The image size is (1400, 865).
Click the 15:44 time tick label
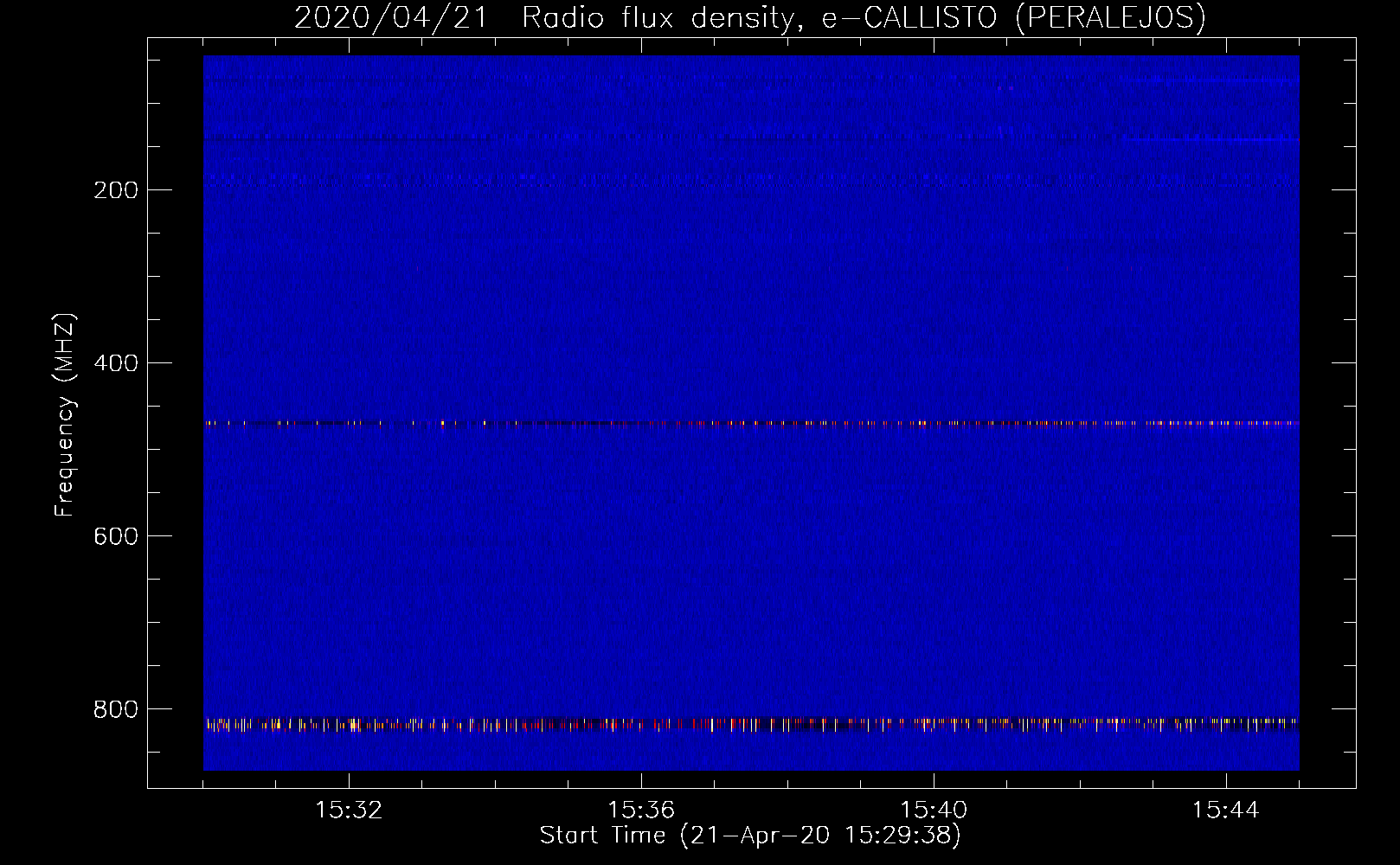[1226, 811]
